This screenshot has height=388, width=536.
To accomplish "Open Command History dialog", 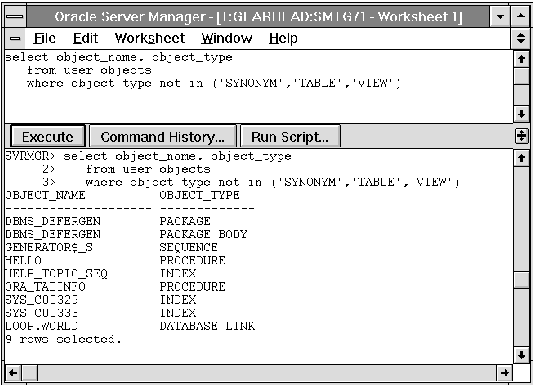I will [x=163, y=137].
